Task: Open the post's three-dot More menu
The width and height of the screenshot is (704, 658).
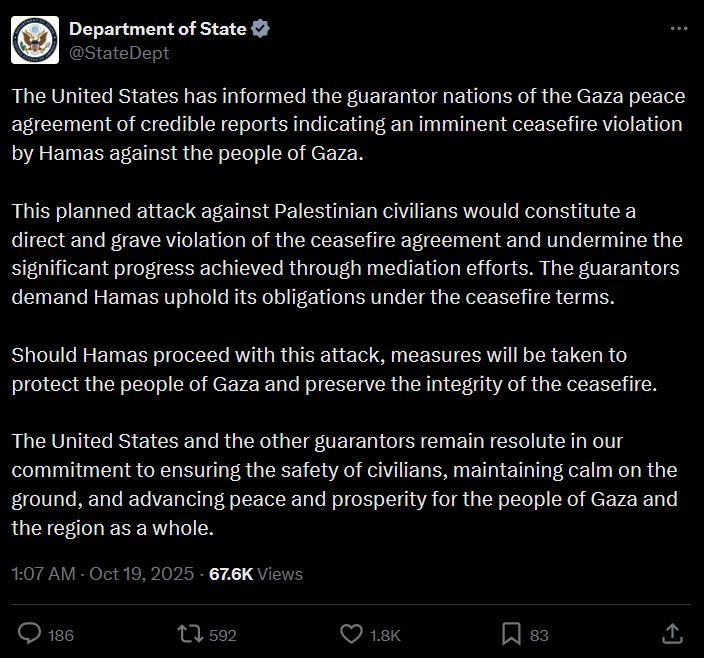Action: [x=678, y=29]
